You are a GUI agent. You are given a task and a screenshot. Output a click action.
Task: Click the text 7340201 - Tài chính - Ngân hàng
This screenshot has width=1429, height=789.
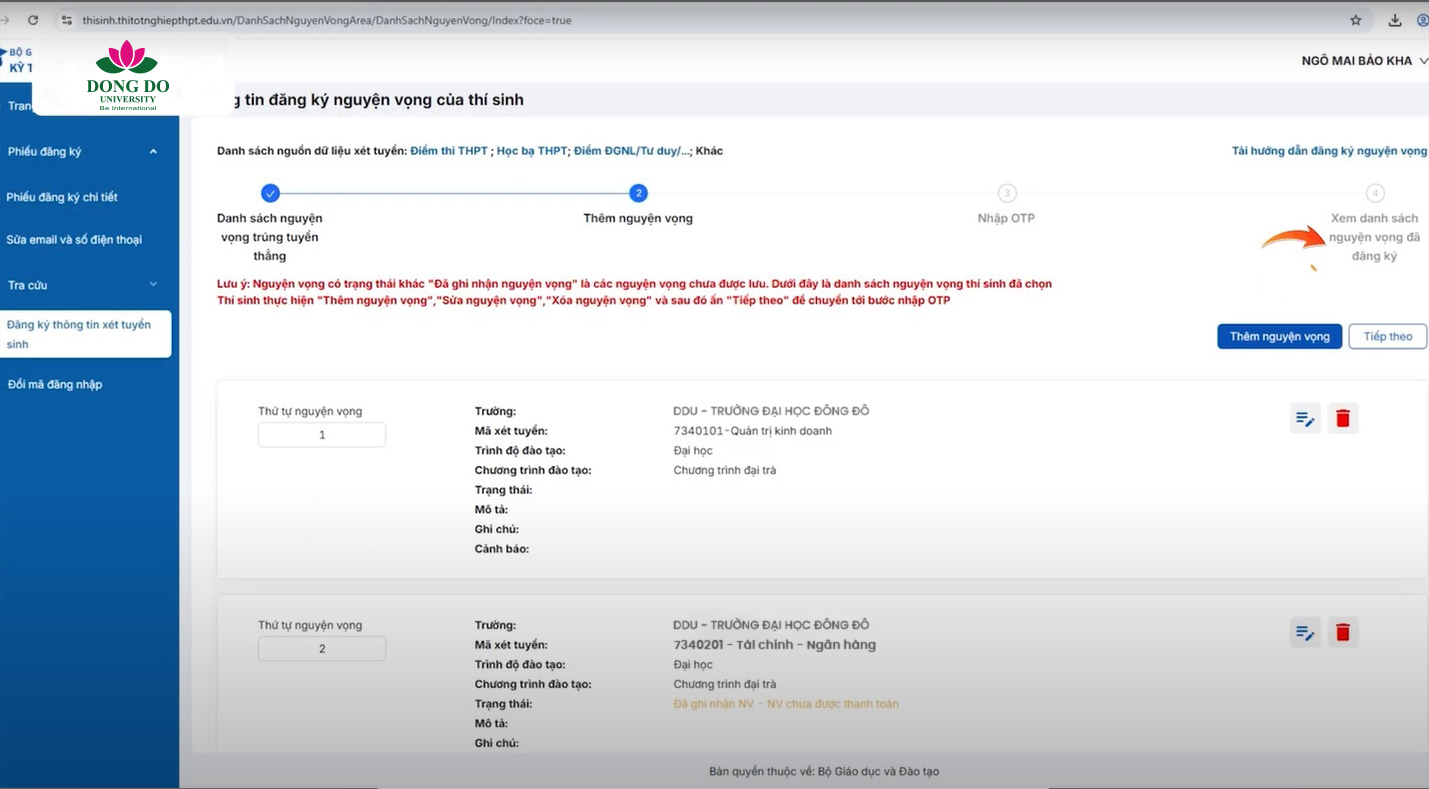point(775,645)
